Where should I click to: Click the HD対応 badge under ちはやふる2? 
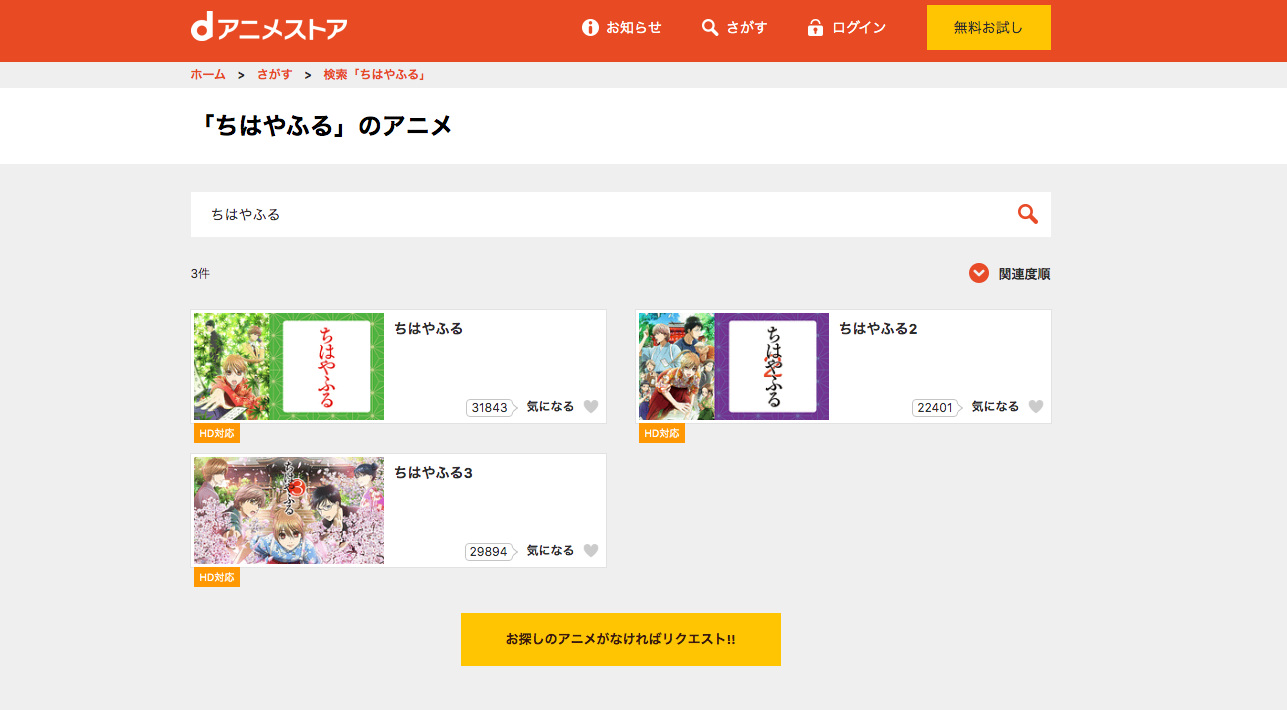pyautogui.click(x=662, y=433)
